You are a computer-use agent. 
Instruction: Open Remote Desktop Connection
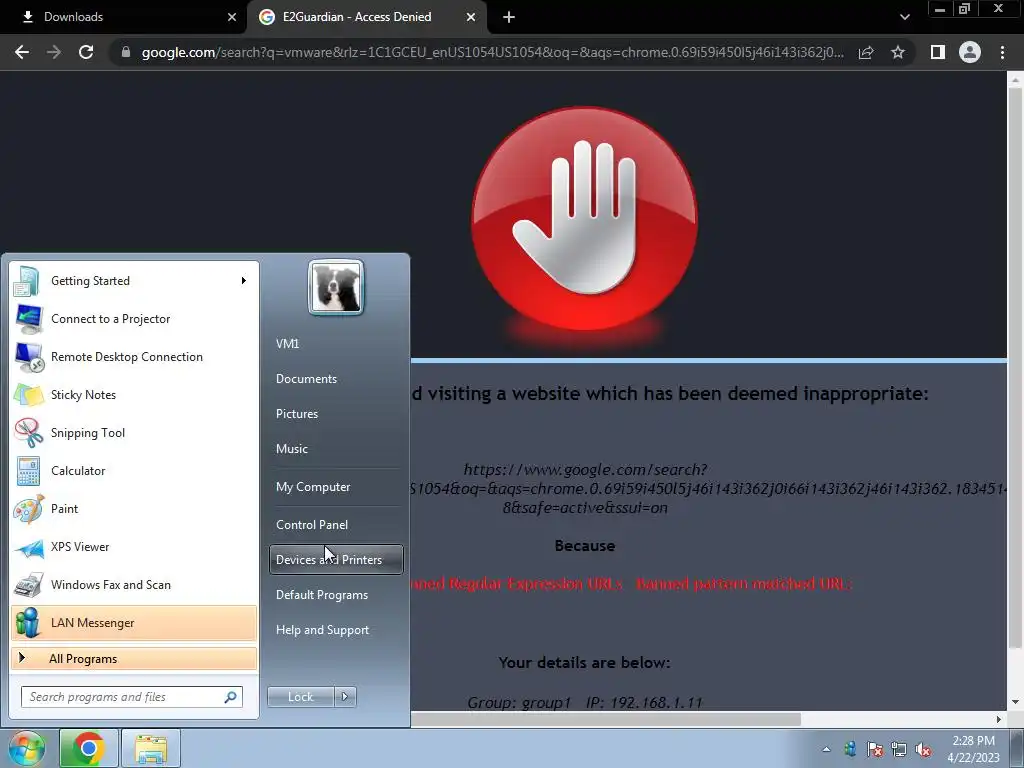tap(134, 357)
